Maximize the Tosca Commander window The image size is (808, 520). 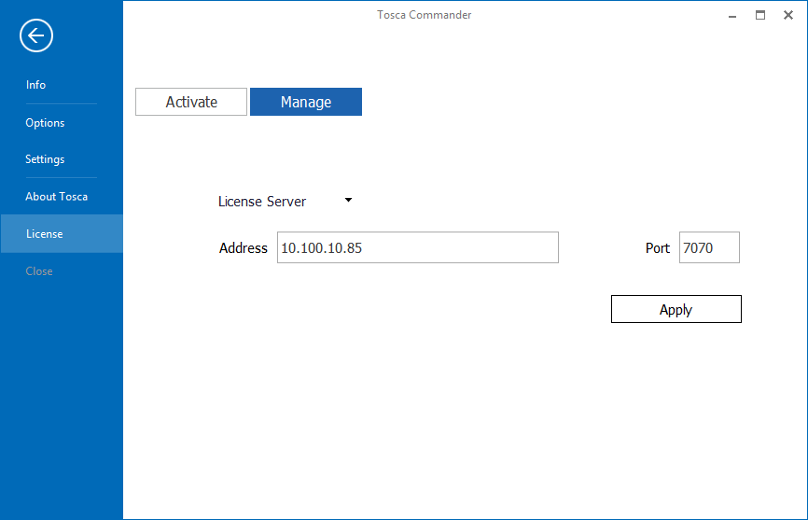tap(760, 15)
